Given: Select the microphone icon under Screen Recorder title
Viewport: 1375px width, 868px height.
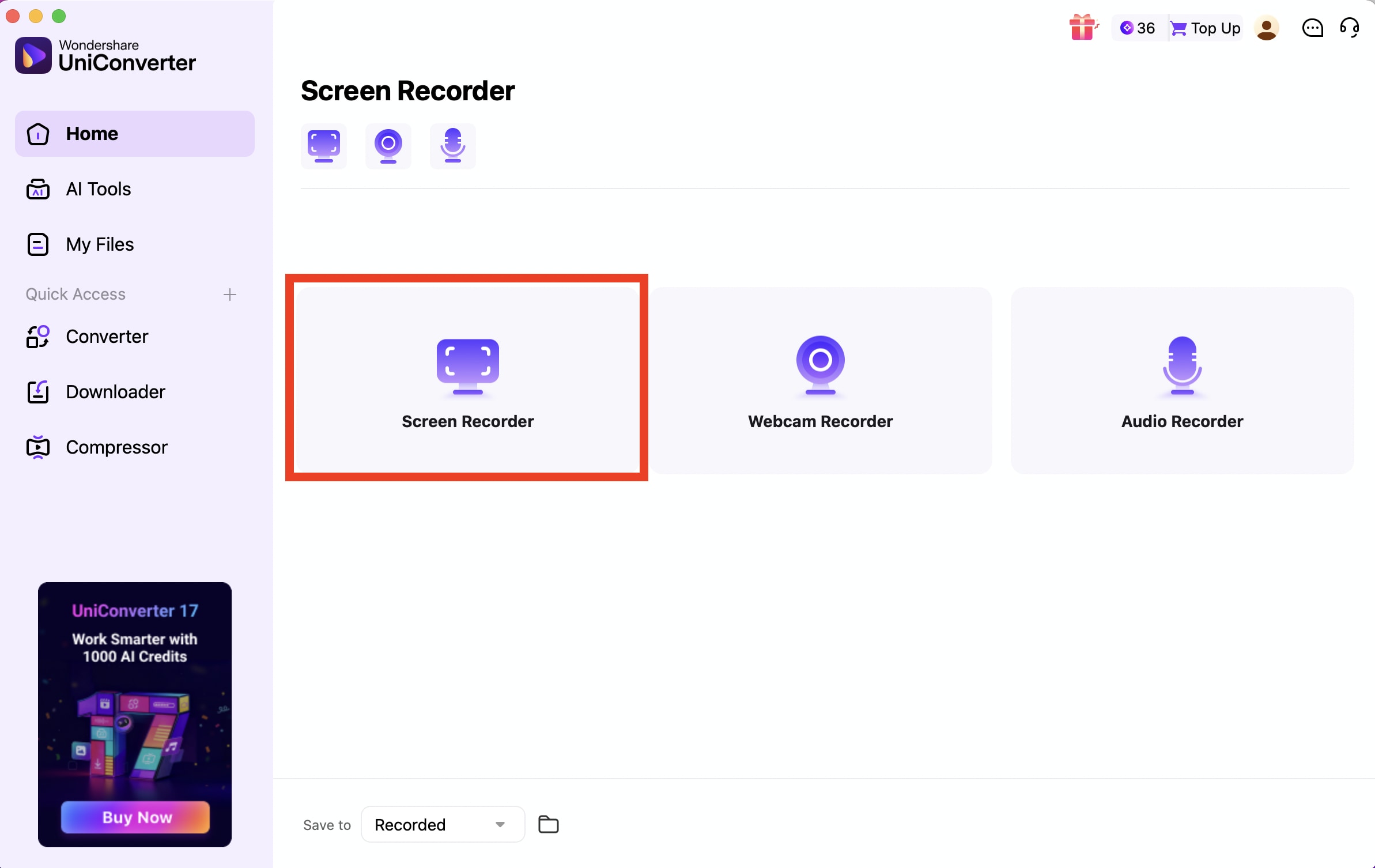Looking at the screenshot, I should (453, 146).
